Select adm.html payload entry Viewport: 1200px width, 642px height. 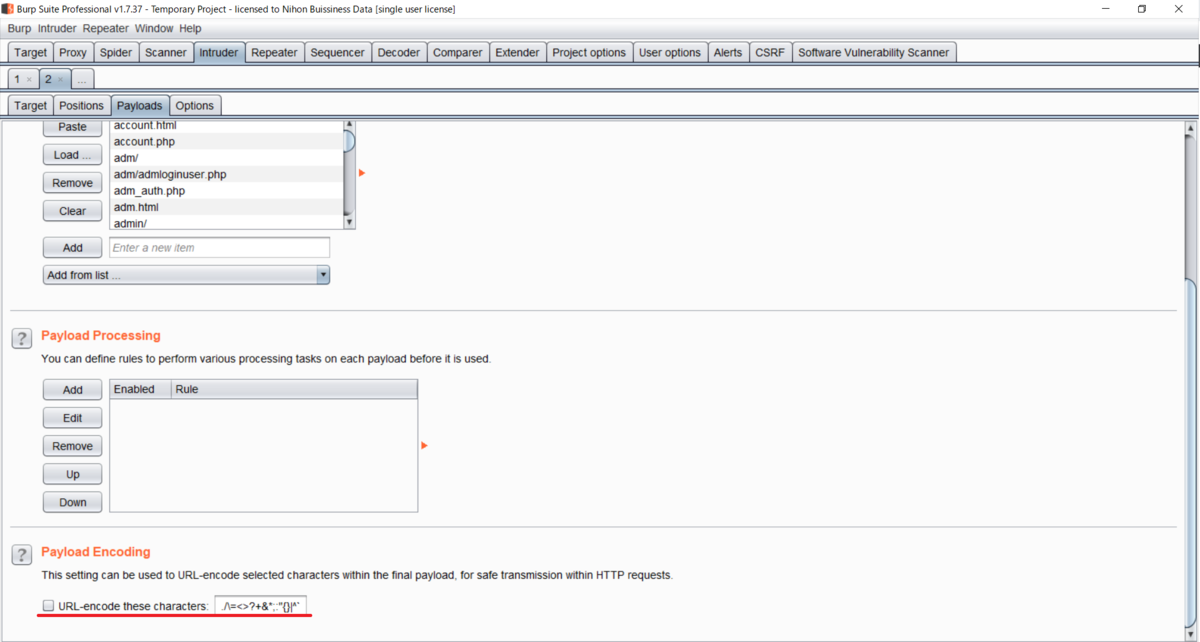(226, 207)
